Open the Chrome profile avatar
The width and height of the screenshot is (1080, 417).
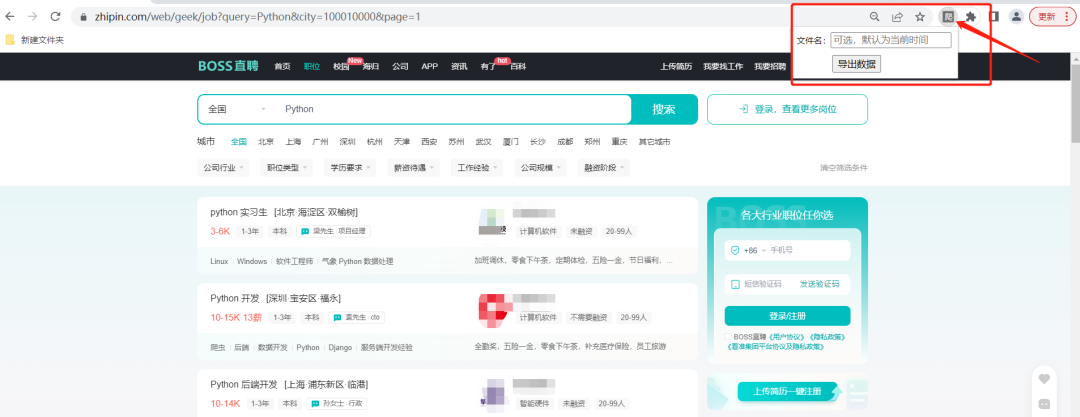(1016, 17)
